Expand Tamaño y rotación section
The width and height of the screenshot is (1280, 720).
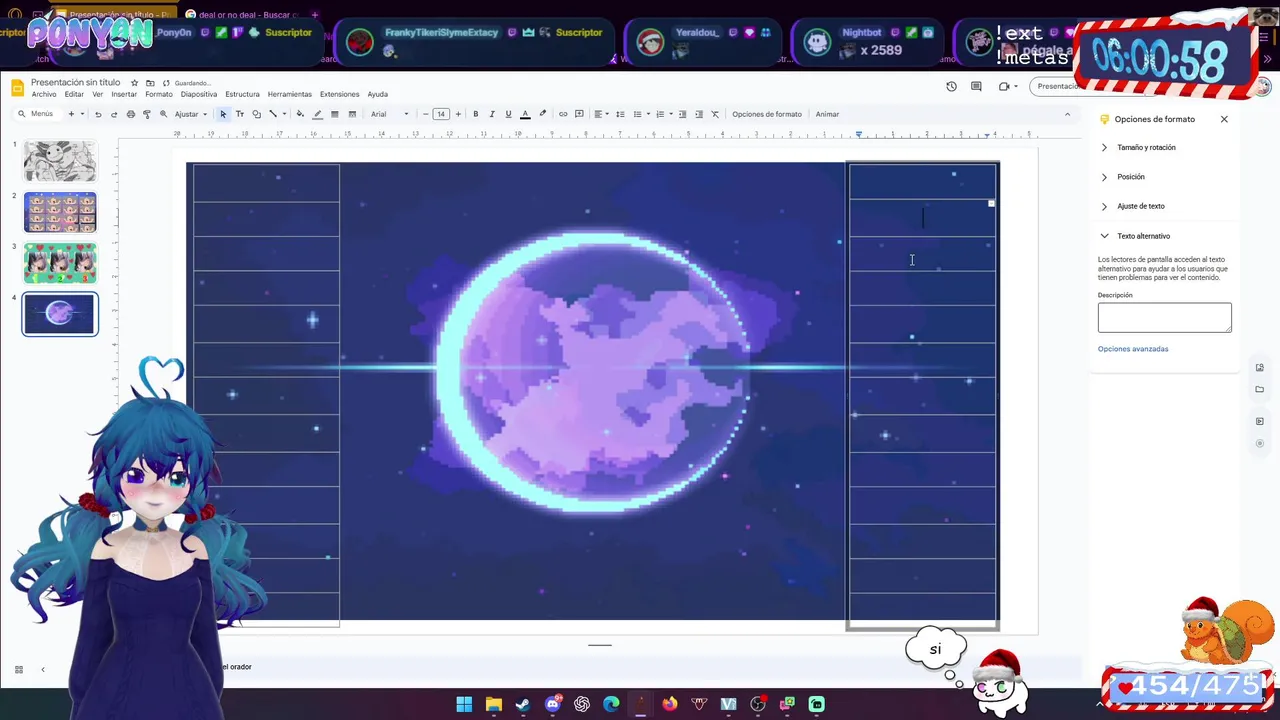pos(1146,147)
